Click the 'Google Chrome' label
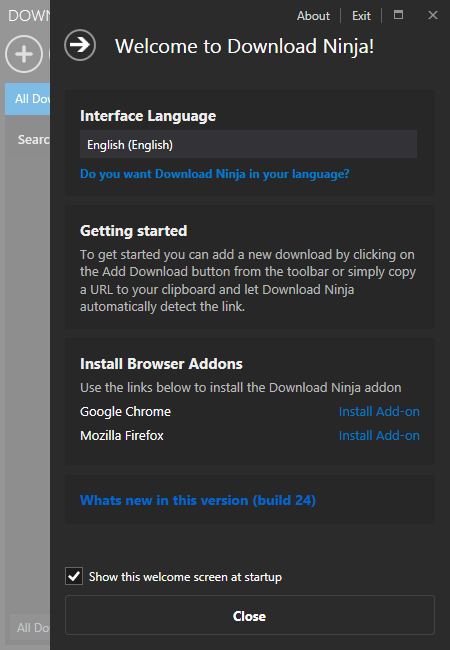450x650 pixels. (x=126, y=412)
